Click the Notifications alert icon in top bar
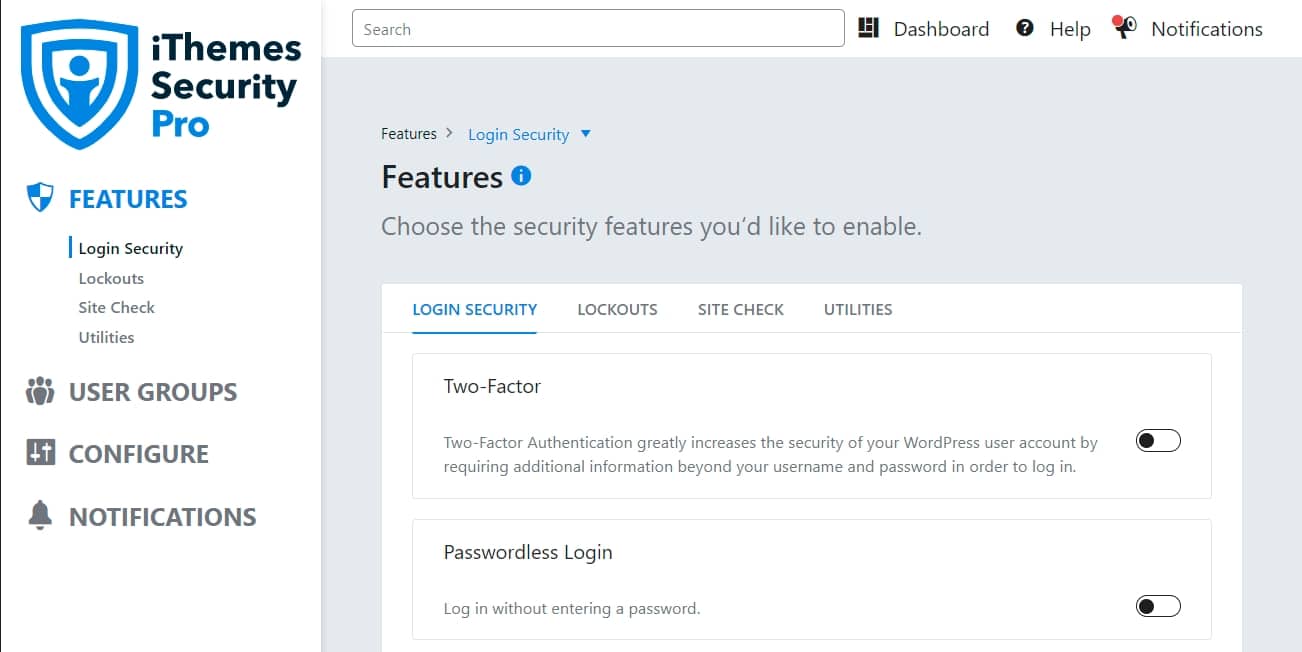The image size is (1302, 652). pyautogui.click(x=1124, y=27)
